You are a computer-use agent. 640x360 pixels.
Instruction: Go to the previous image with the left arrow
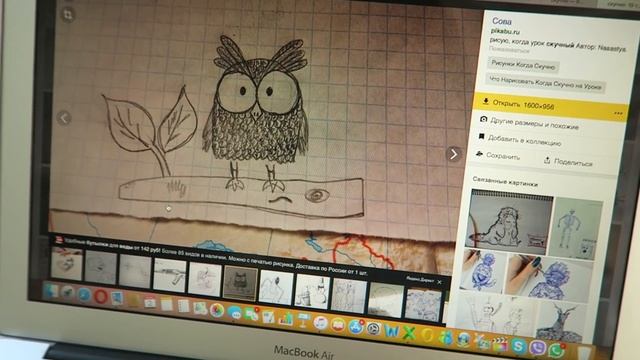[x=64, y=118]
